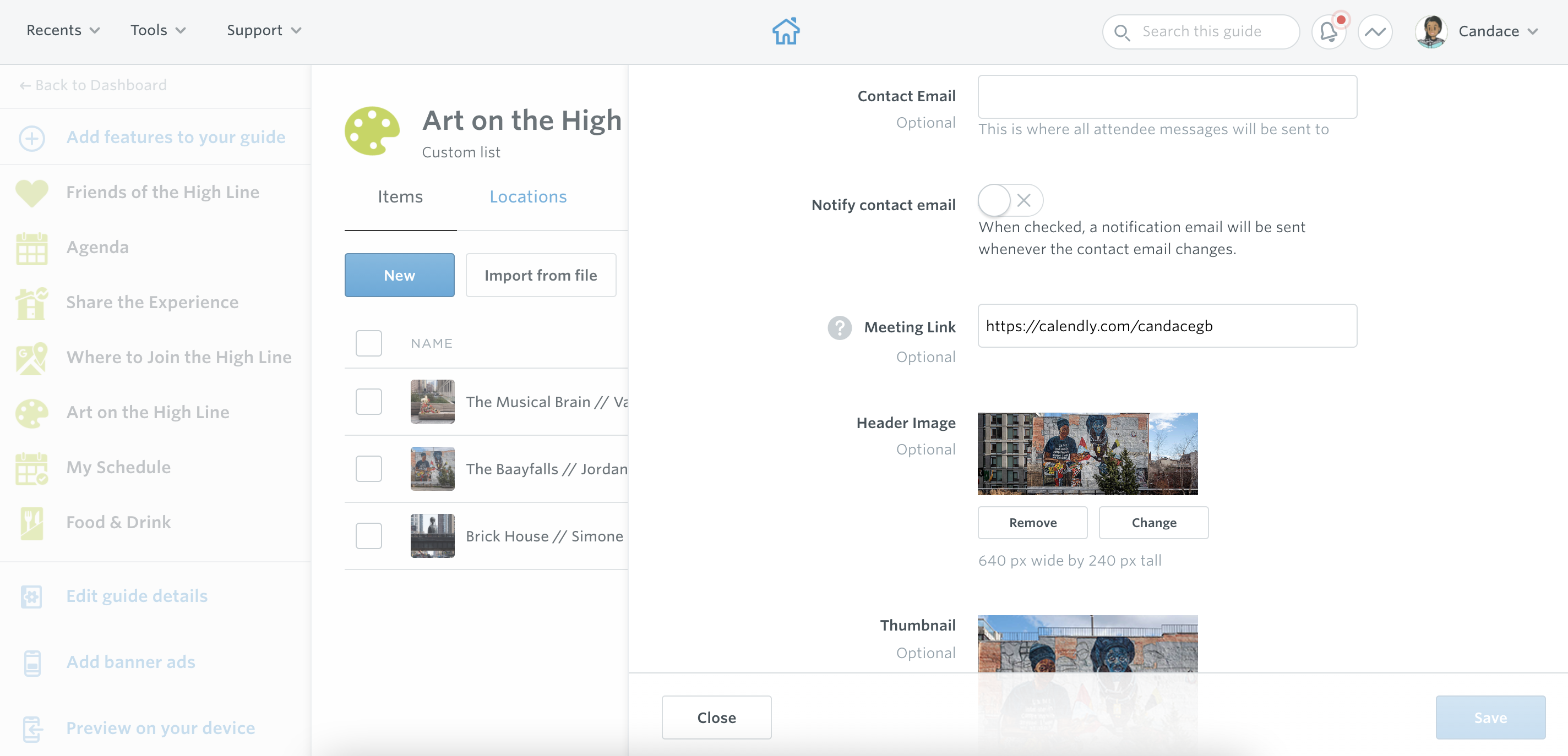Expand the Candace account menu

click(1498, 31)
